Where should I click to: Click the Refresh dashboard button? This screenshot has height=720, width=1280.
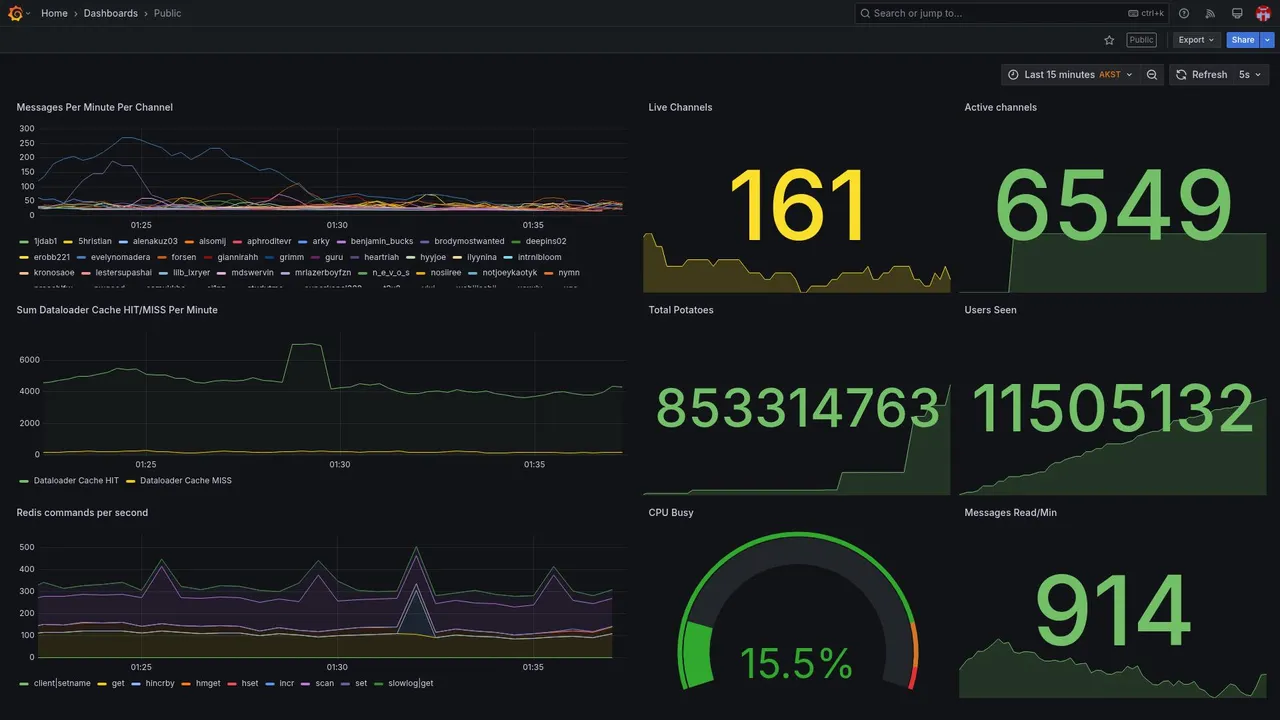pyautogui.click(x=1200, y=75)
